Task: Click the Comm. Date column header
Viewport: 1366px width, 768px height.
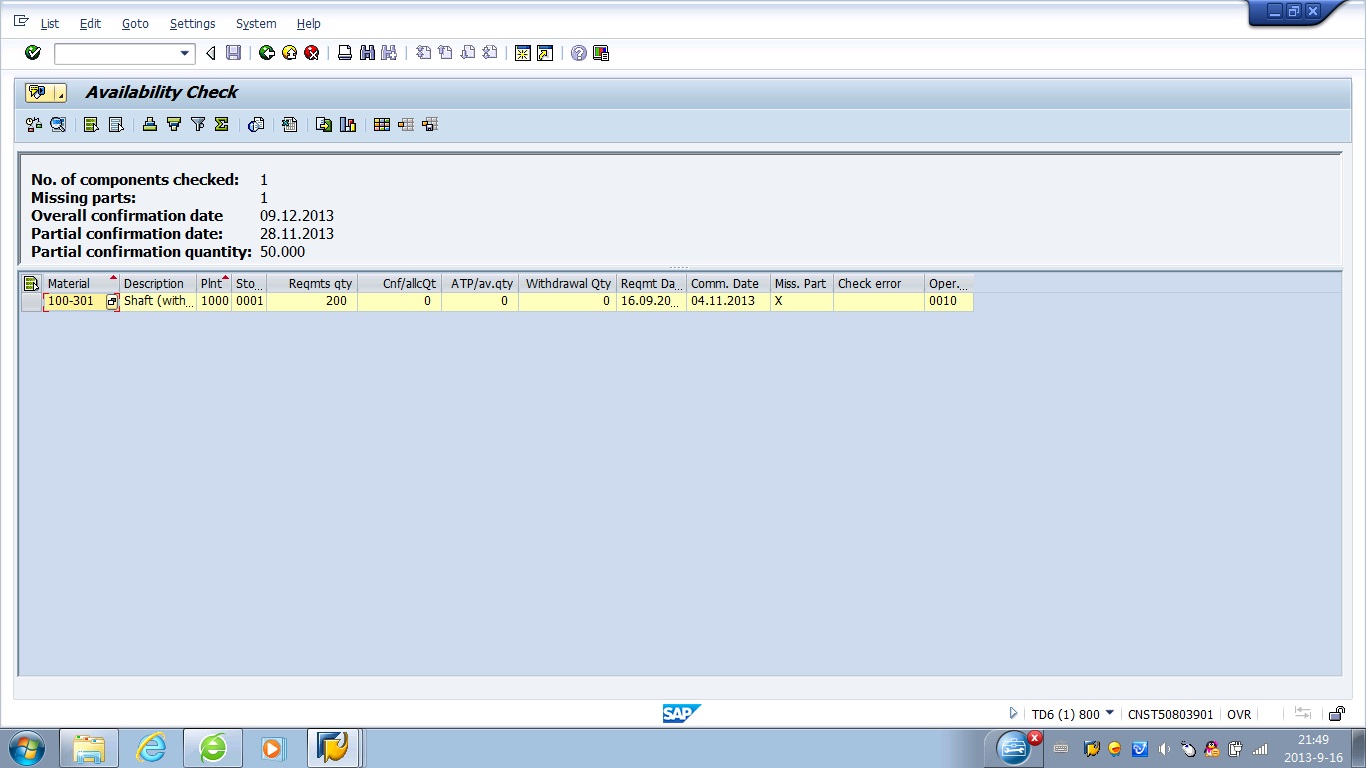Action: [726, 284]
